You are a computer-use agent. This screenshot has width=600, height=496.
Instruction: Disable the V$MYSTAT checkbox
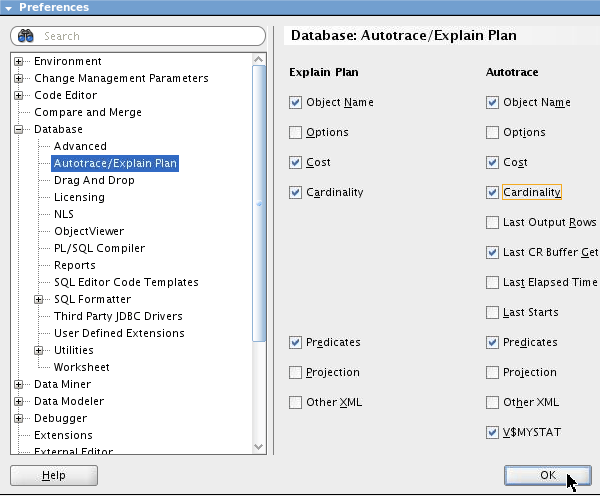(492, 432)
